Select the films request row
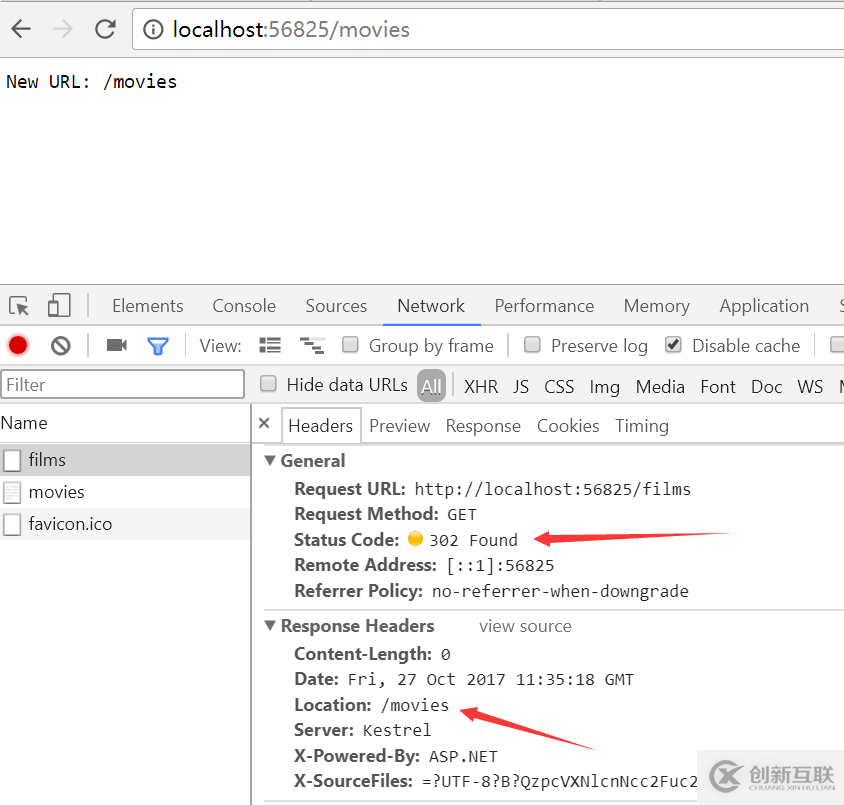The height and width of the screenshot is (805, 844). click(x=125, y=460)
